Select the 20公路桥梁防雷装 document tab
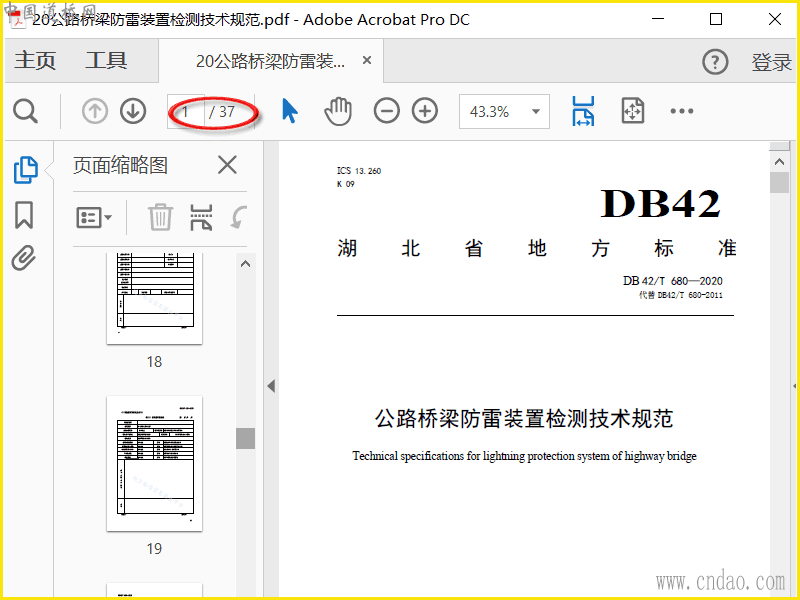This screenshot has height=600, width=800. point(270,61)
